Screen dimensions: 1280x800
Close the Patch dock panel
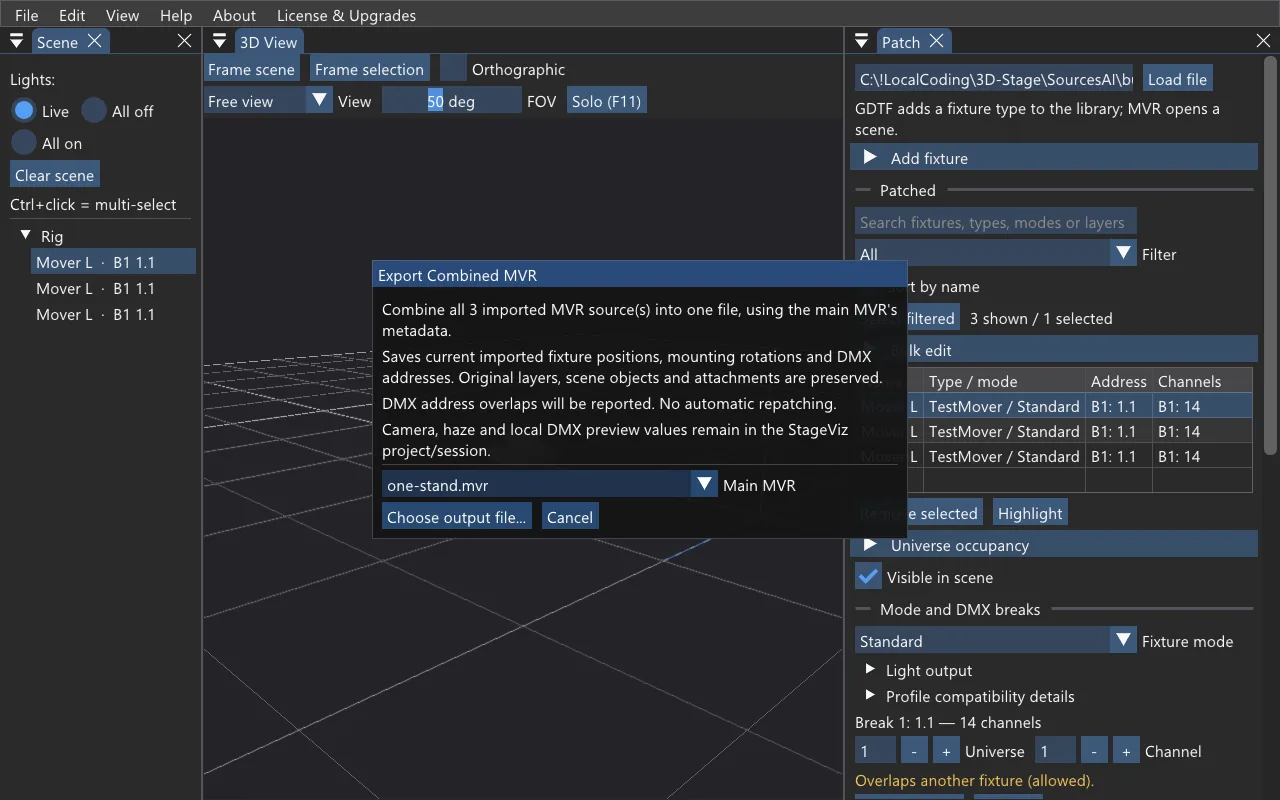point(1263,41)
